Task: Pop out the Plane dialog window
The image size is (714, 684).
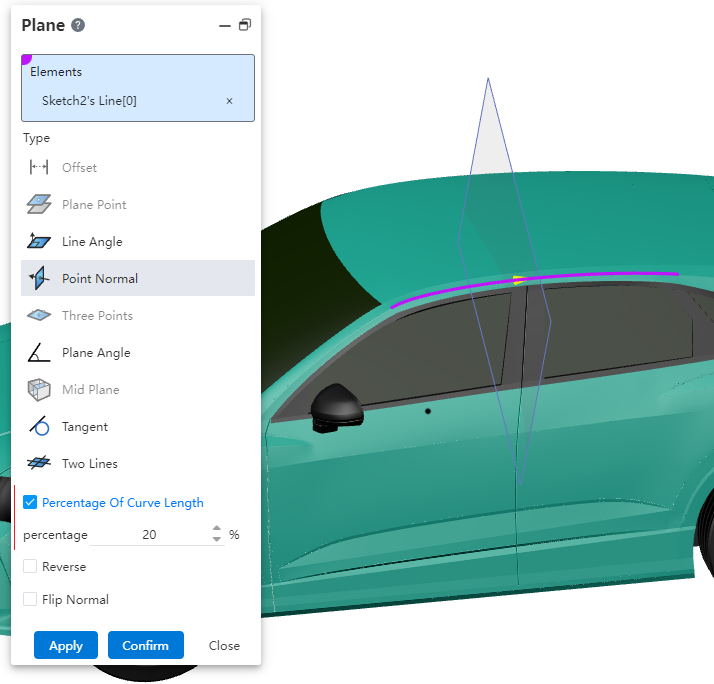Action: point(245,25)
